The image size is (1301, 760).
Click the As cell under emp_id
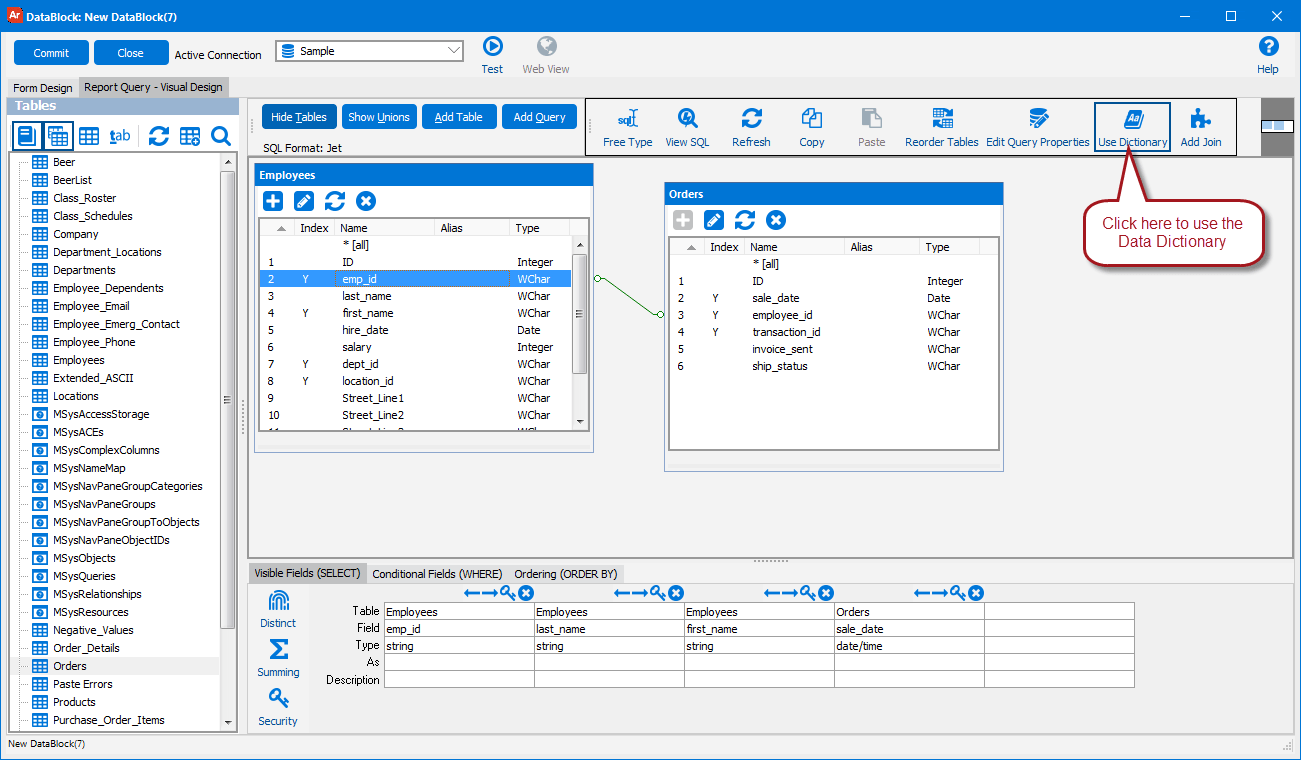[x=459, y=662]
